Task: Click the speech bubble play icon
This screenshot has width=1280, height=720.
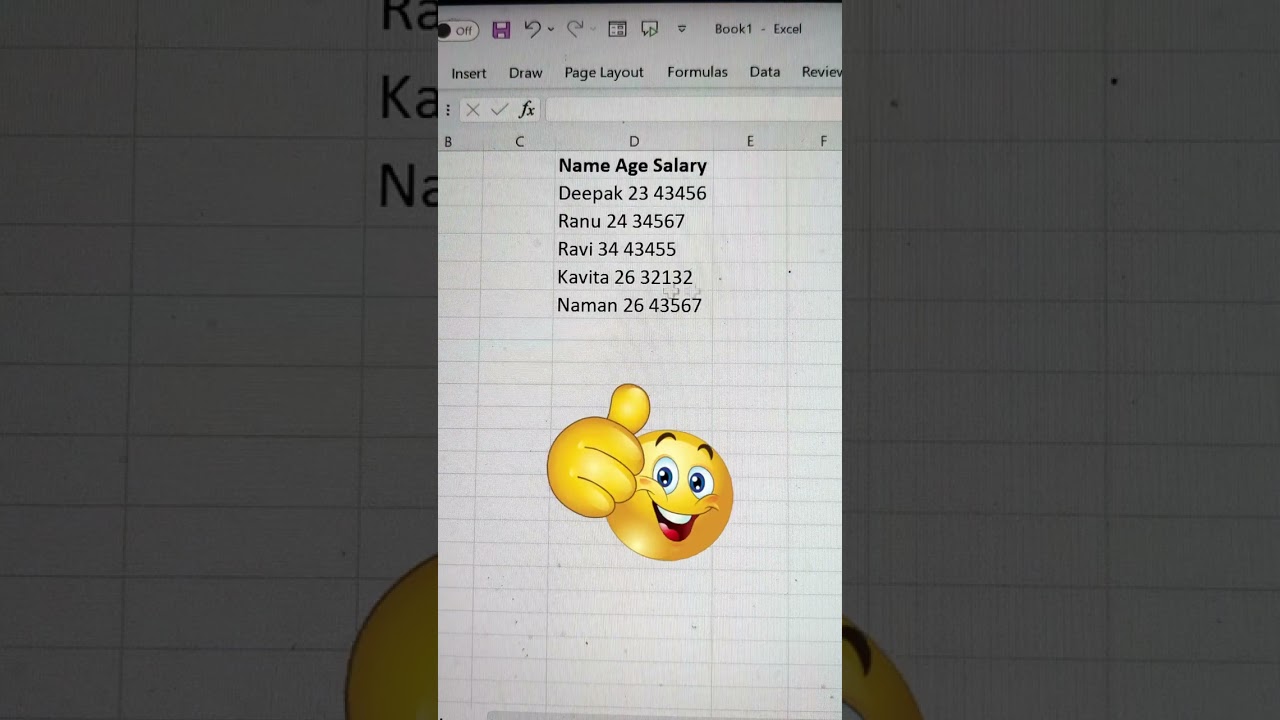Action: click(x=649, y=29)
